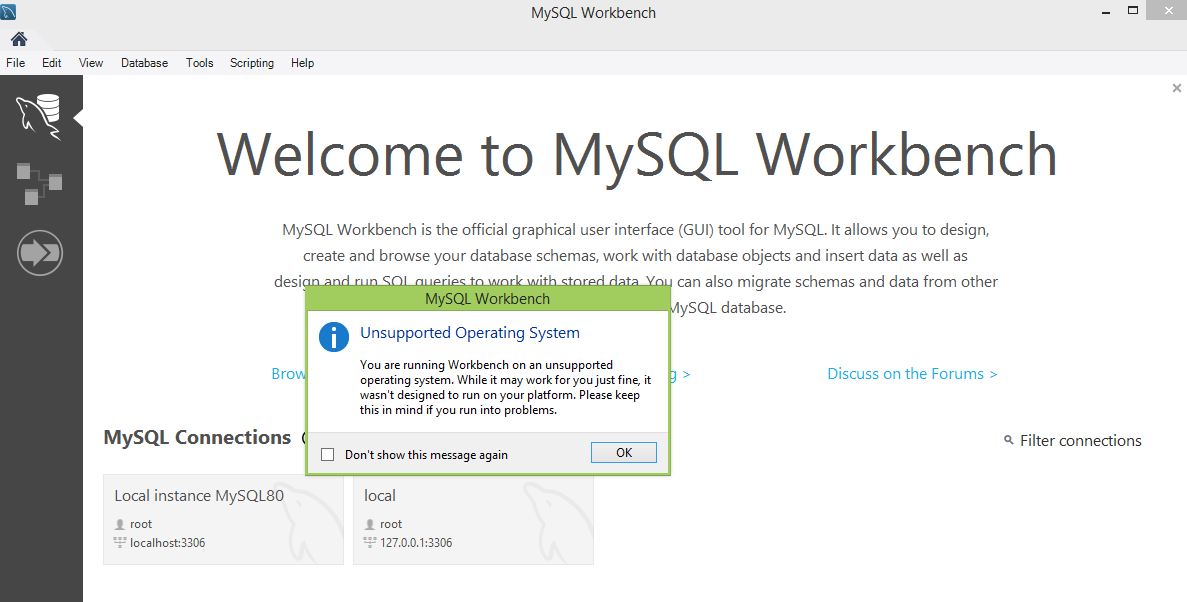
Task: Open the Scripting menu
Action: 252,63
